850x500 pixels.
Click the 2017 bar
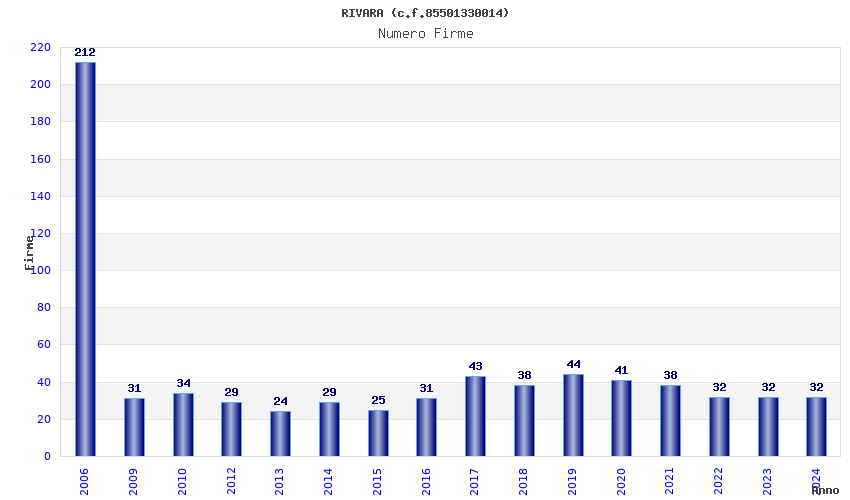[475, 416]
